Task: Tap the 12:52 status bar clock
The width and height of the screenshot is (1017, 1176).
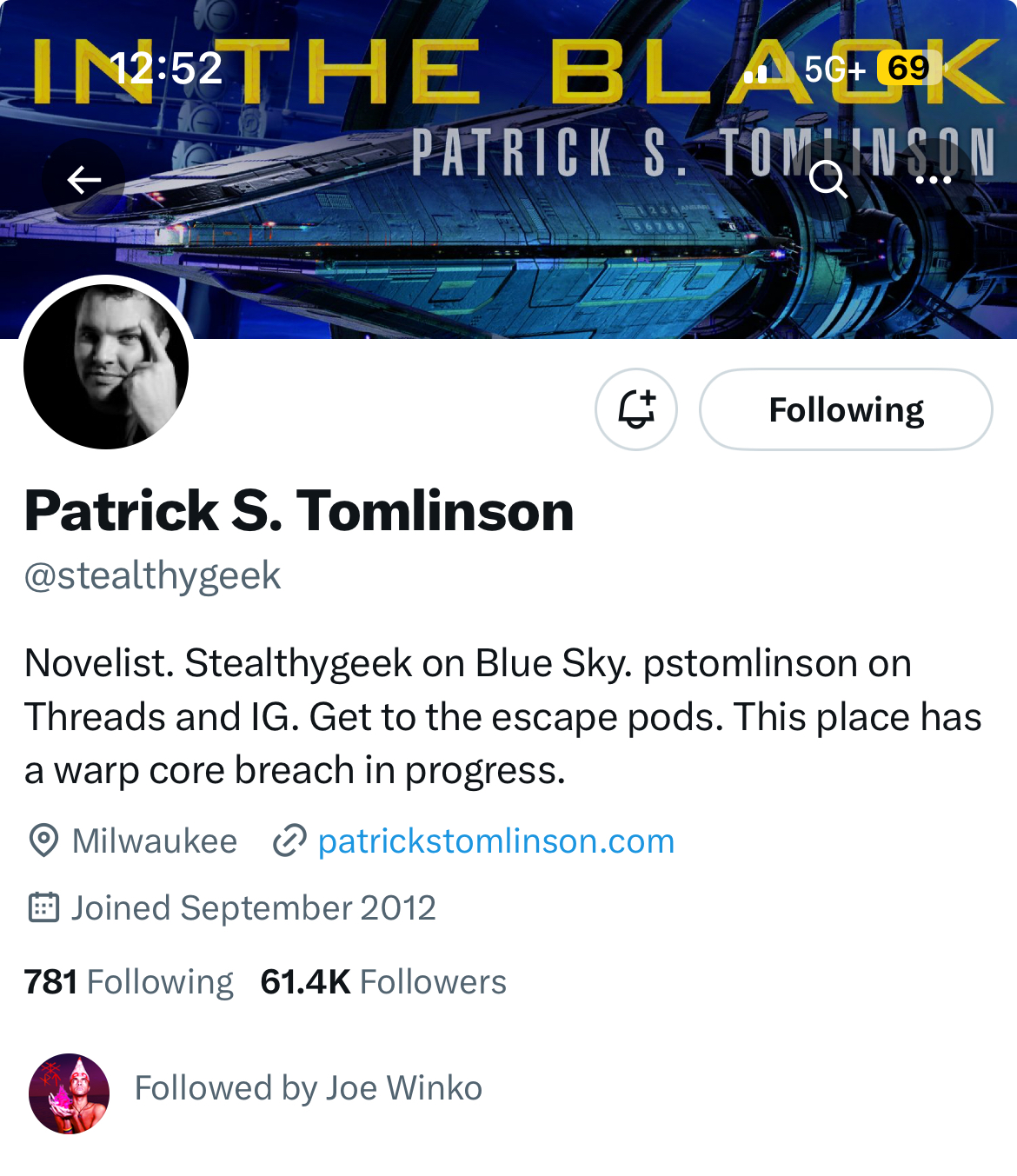Action: point(167,68)
